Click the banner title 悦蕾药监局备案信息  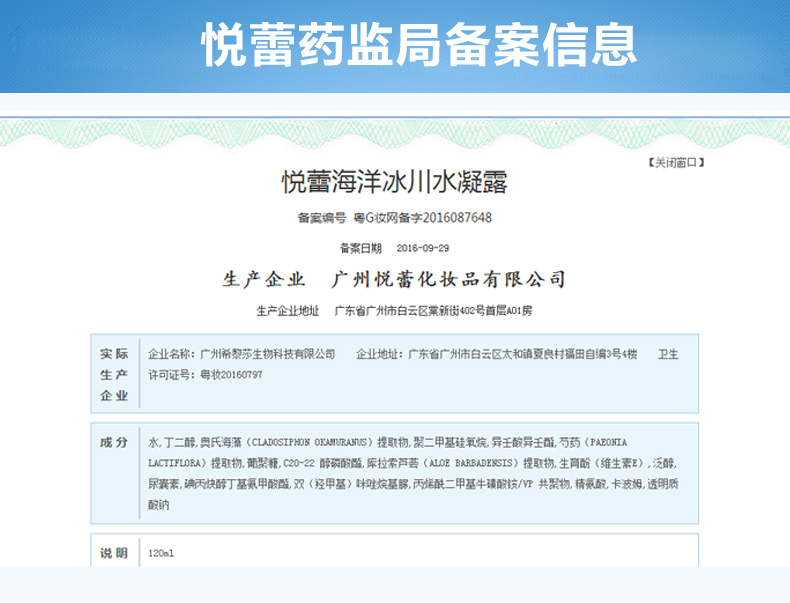click(419, 44)
